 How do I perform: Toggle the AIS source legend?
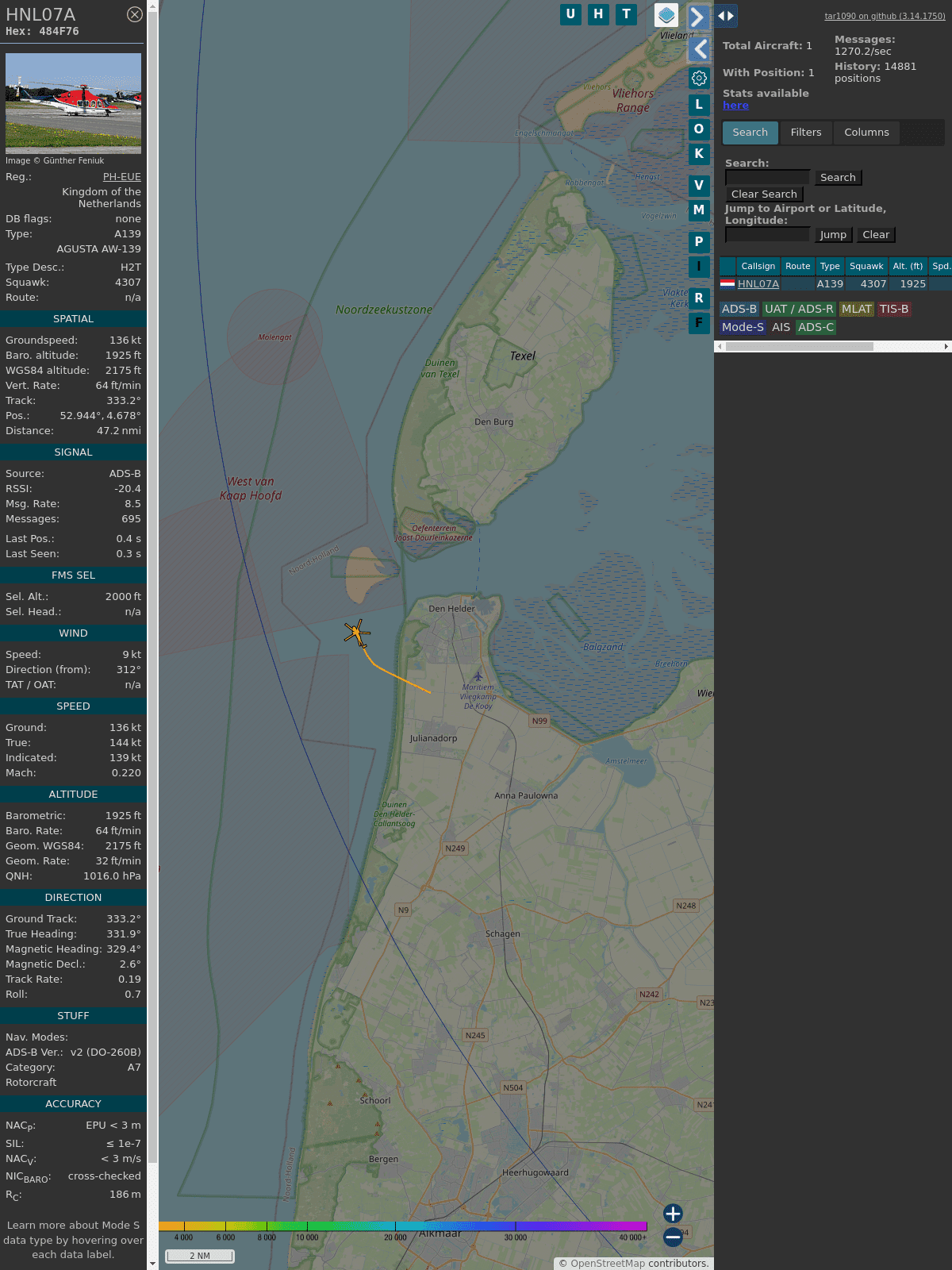coord(781,328)
